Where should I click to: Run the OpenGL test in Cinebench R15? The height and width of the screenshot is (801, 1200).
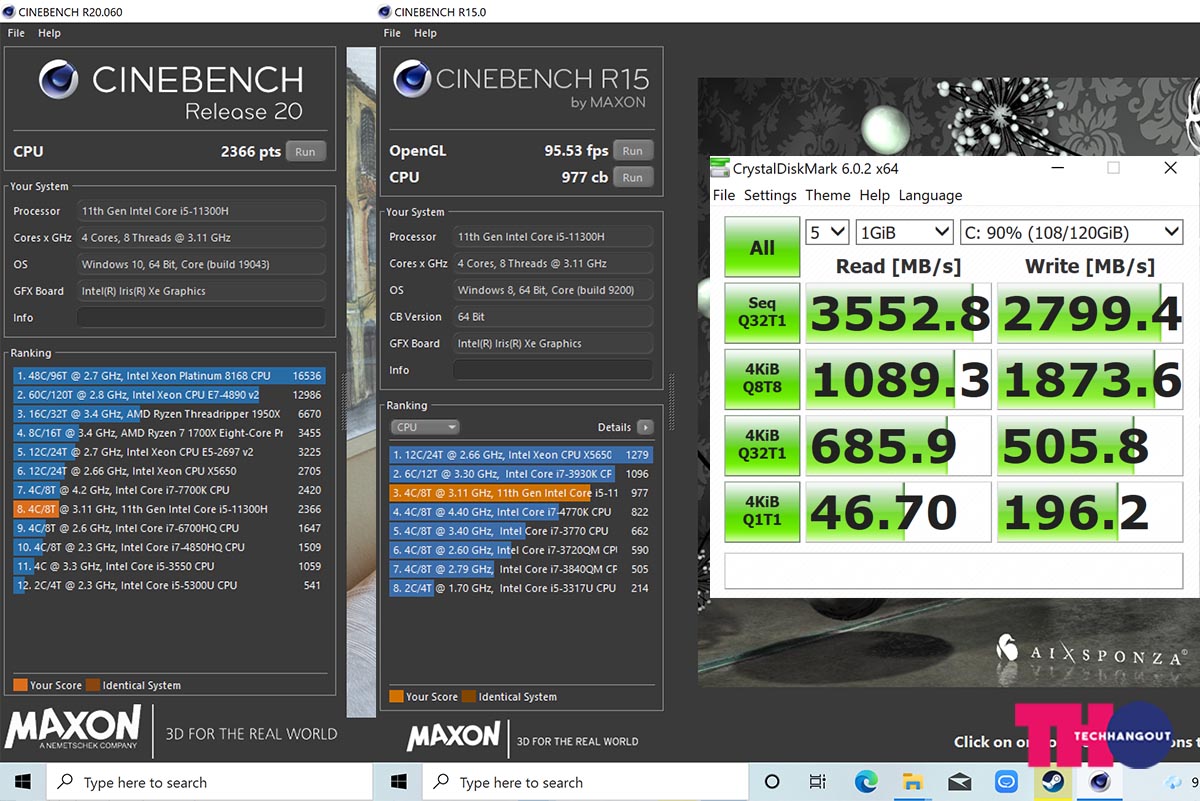tap(632, 151)
